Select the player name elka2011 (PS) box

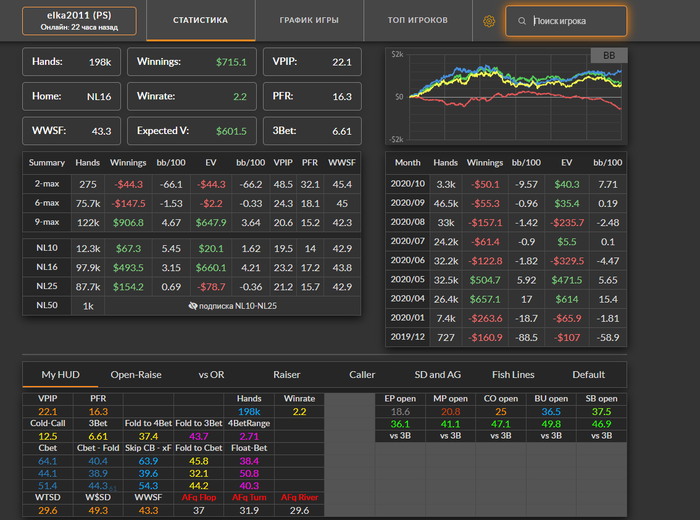click(80, 21)
